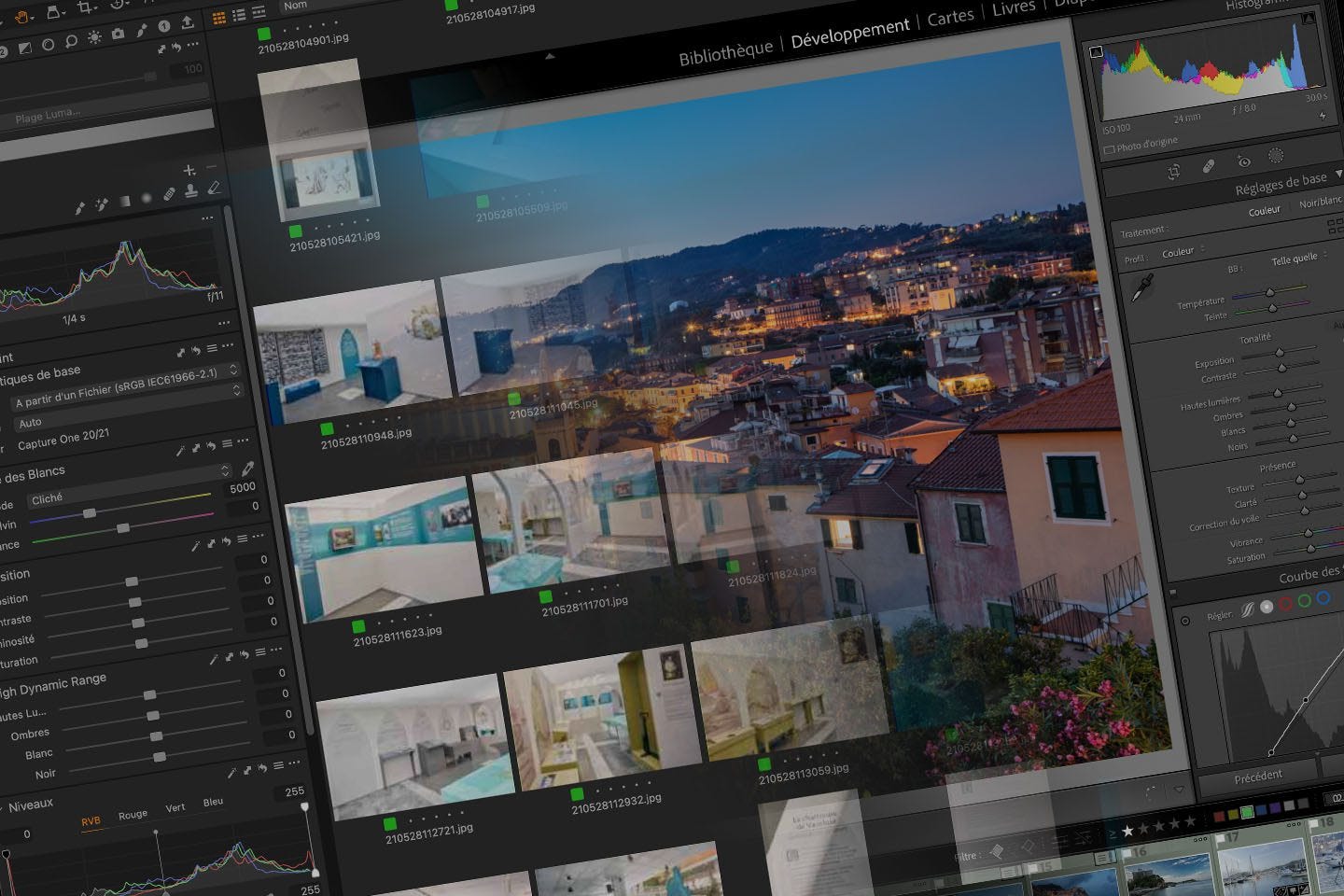This screenshot has height=896, width=1344.
Task: Switch browser to list view
Action: click(x=239, y=15)
